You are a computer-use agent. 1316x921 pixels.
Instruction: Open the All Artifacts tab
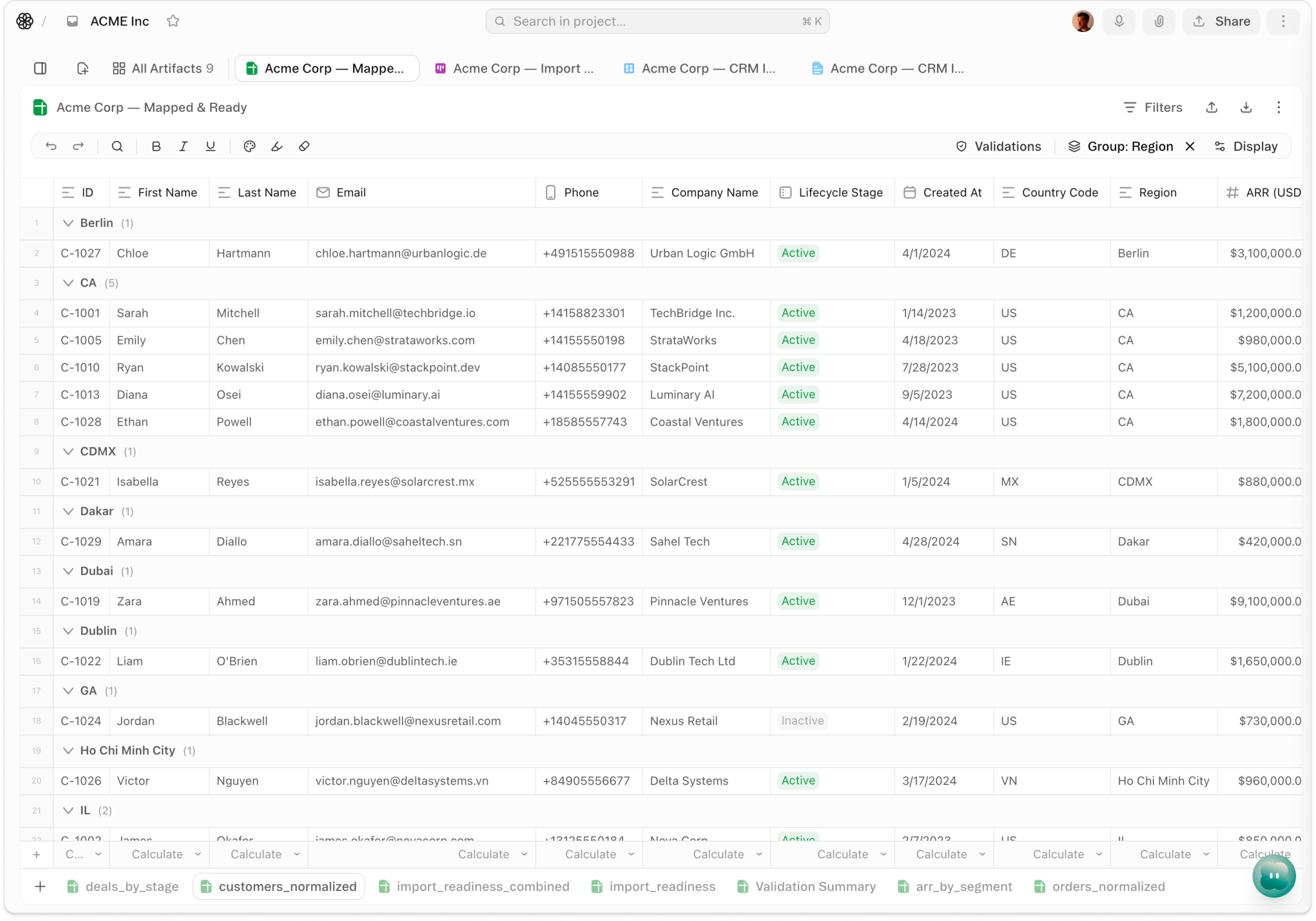click(163, 68)
